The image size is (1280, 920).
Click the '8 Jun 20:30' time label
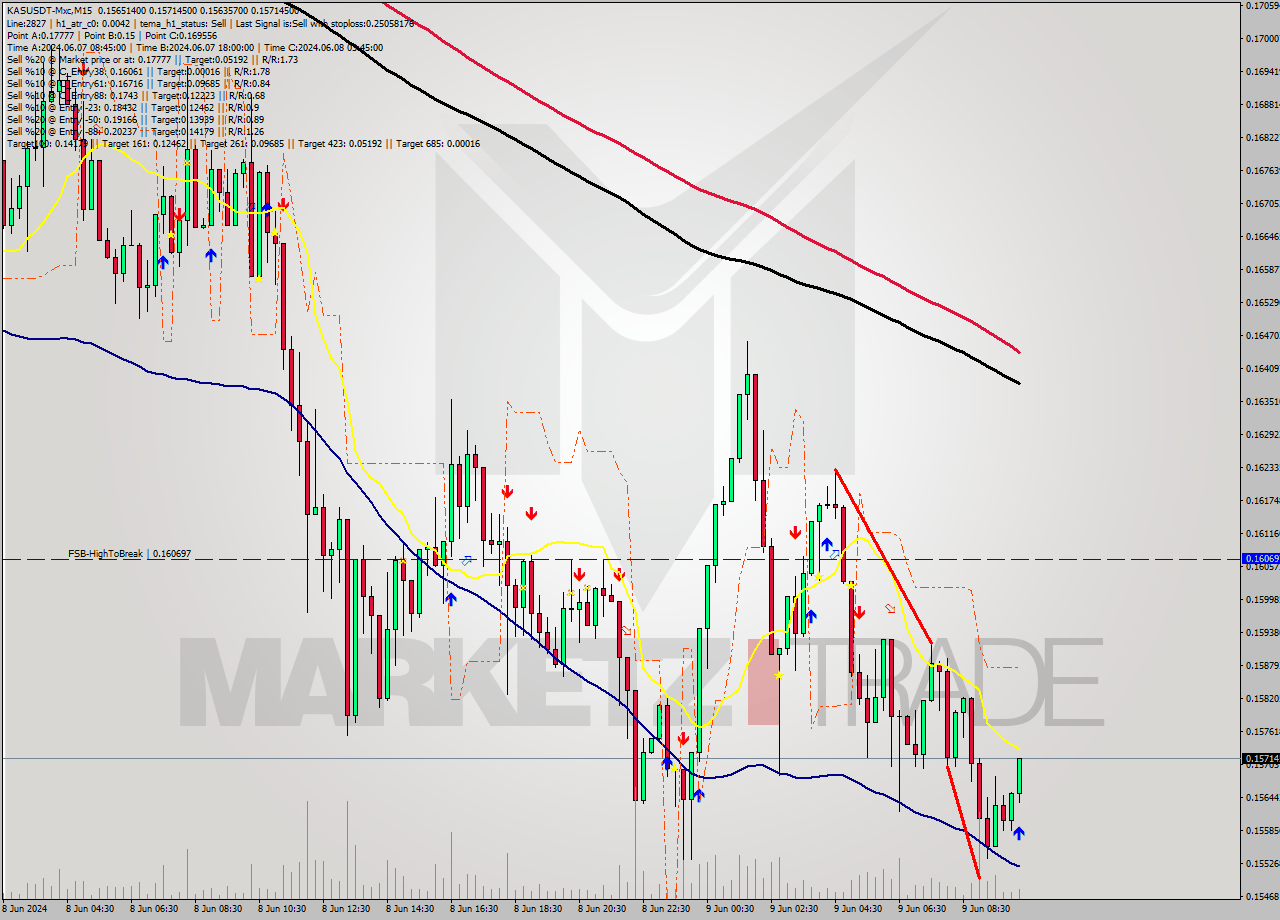pos(601,909)
